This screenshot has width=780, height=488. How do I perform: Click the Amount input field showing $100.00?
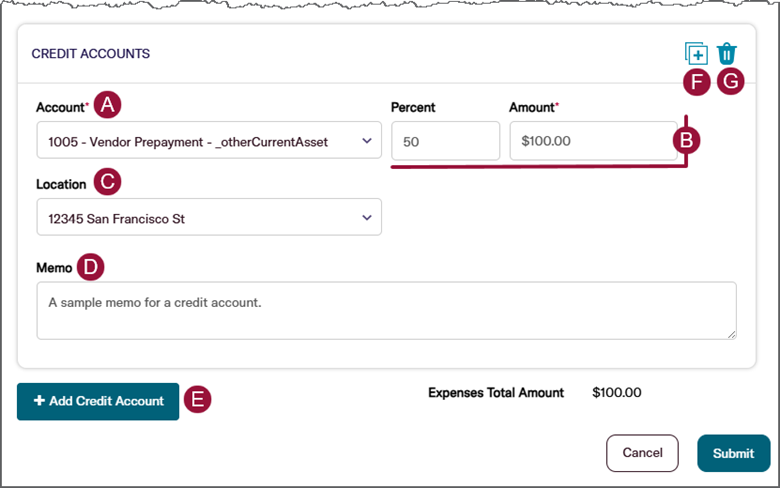tap(592, 141)
